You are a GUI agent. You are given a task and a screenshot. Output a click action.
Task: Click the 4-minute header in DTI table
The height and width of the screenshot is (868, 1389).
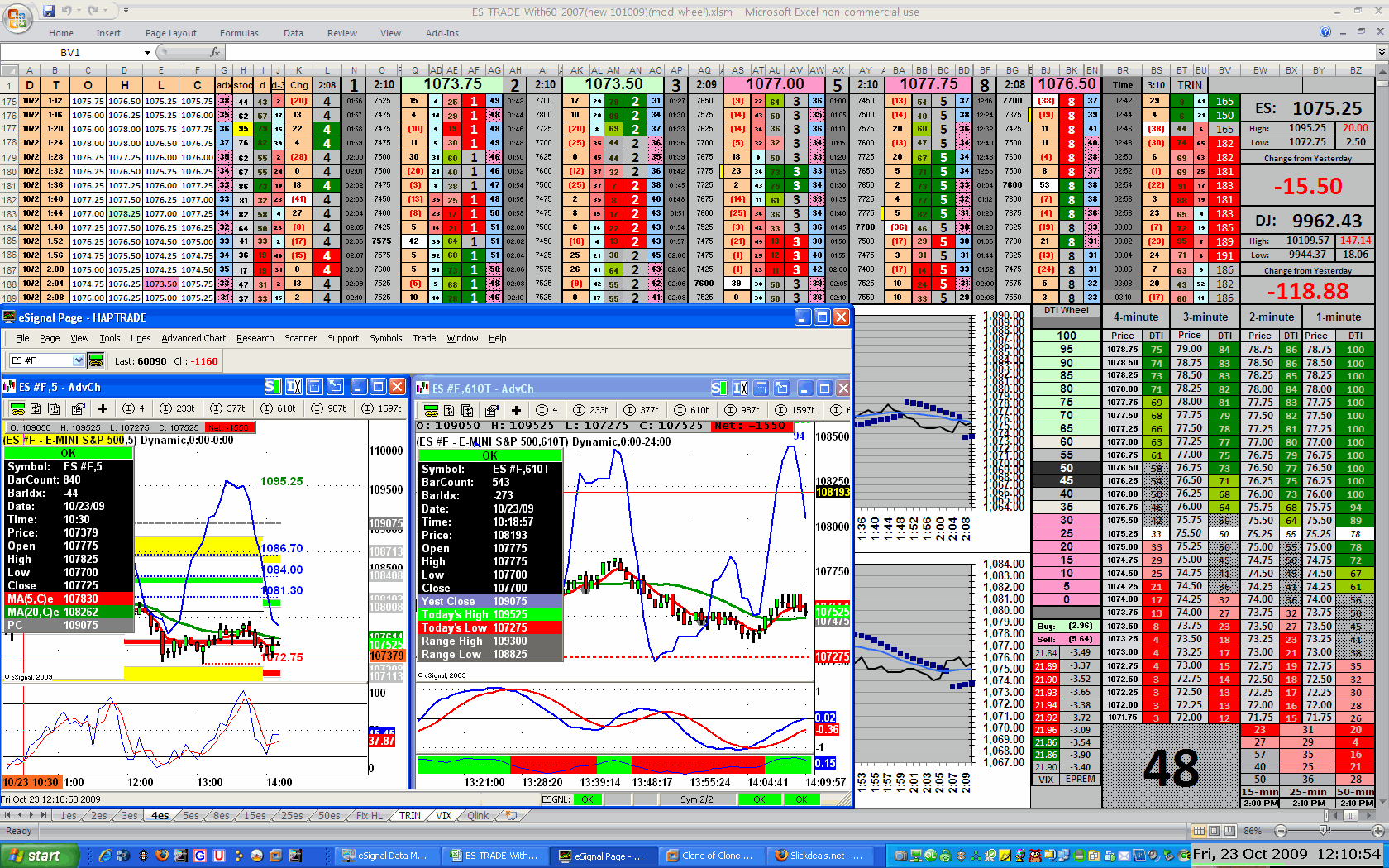tap(1136, 317)
